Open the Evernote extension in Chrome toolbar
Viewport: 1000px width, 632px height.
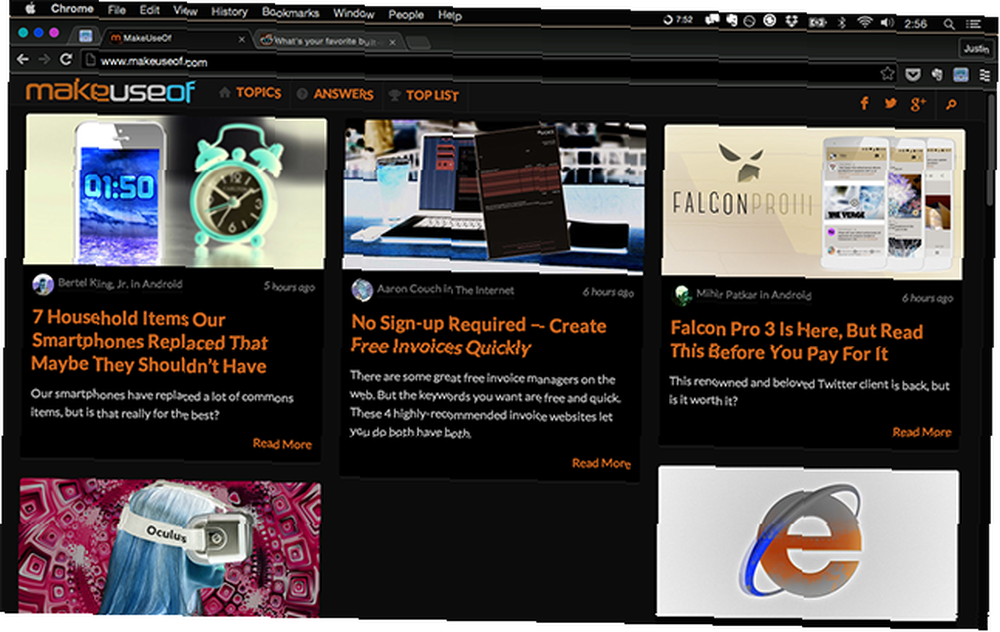tap(937, 75)
